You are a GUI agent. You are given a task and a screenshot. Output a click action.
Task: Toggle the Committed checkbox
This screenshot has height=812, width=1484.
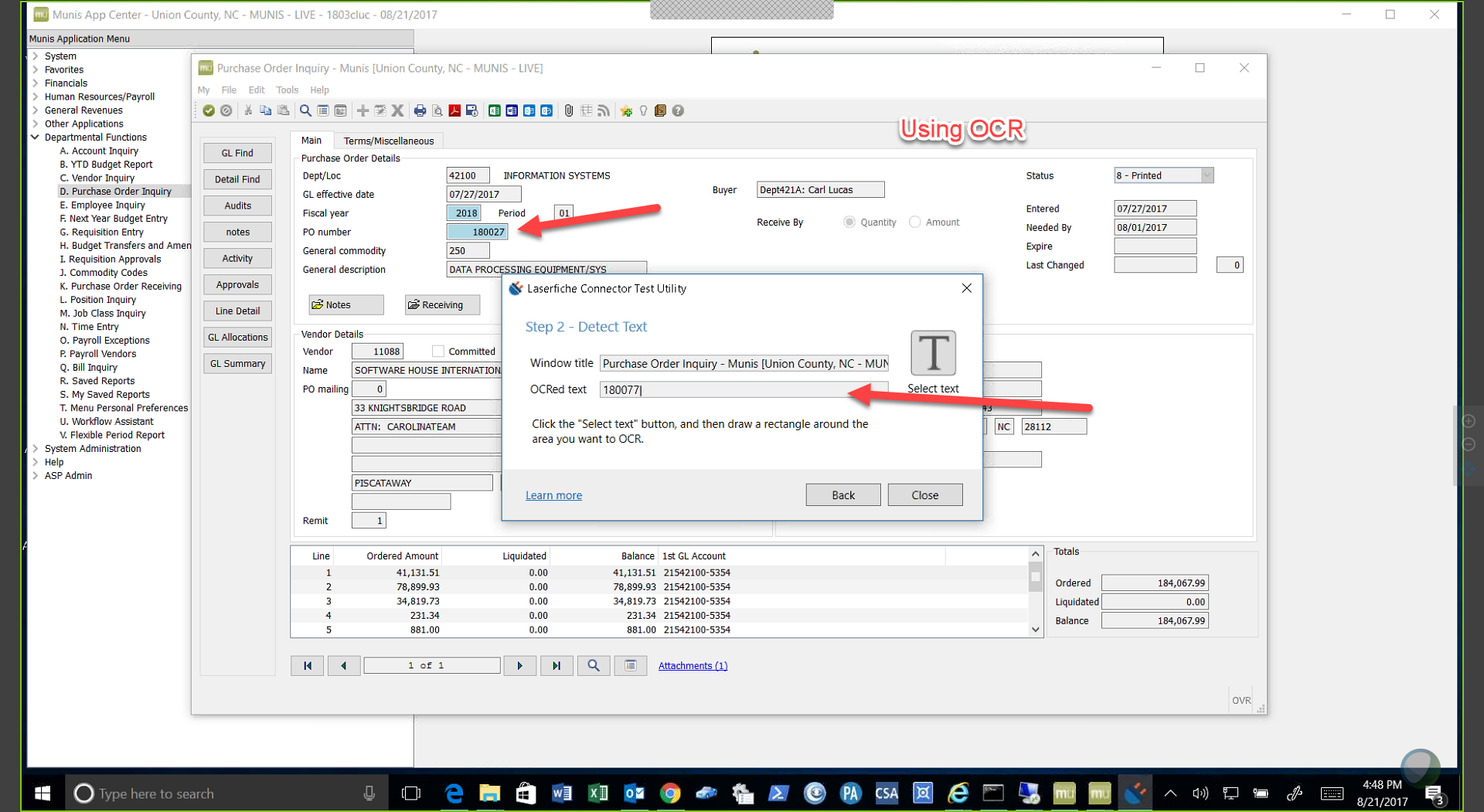438,352
